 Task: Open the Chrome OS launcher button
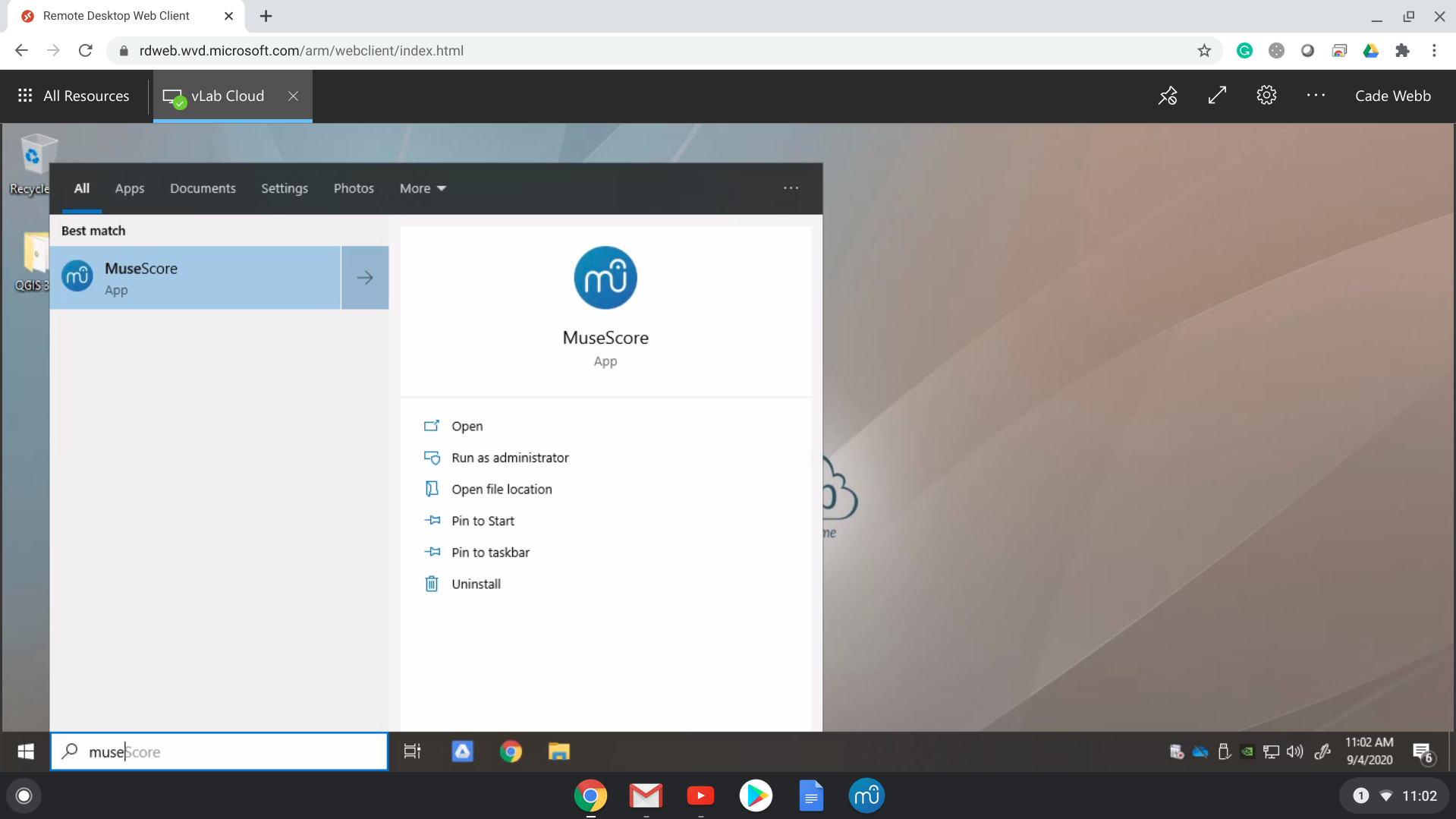[24, 795]
